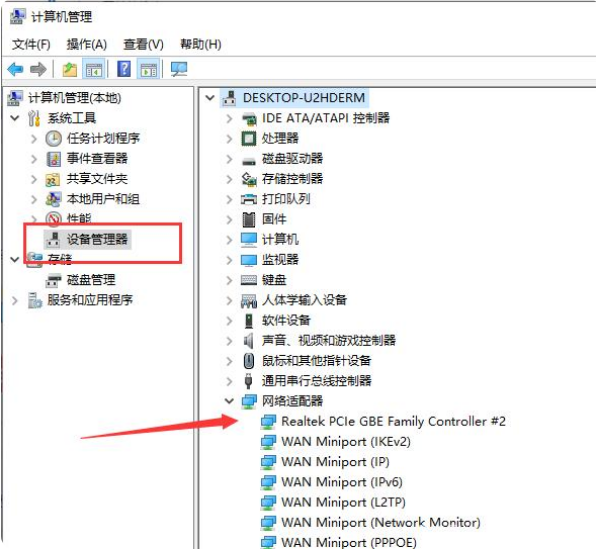Click the Forward arrow toolbar icon

[38, 70]
